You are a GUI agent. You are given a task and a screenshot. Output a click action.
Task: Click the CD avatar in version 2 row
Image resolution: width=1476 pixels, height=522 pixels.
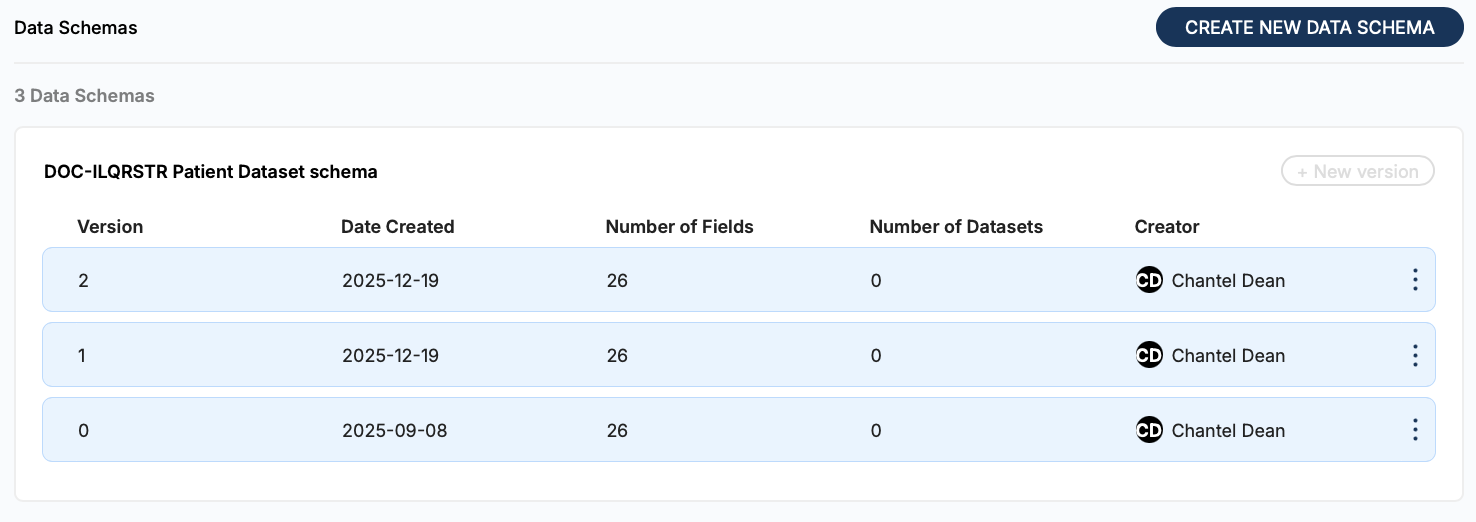point(1149,280)
